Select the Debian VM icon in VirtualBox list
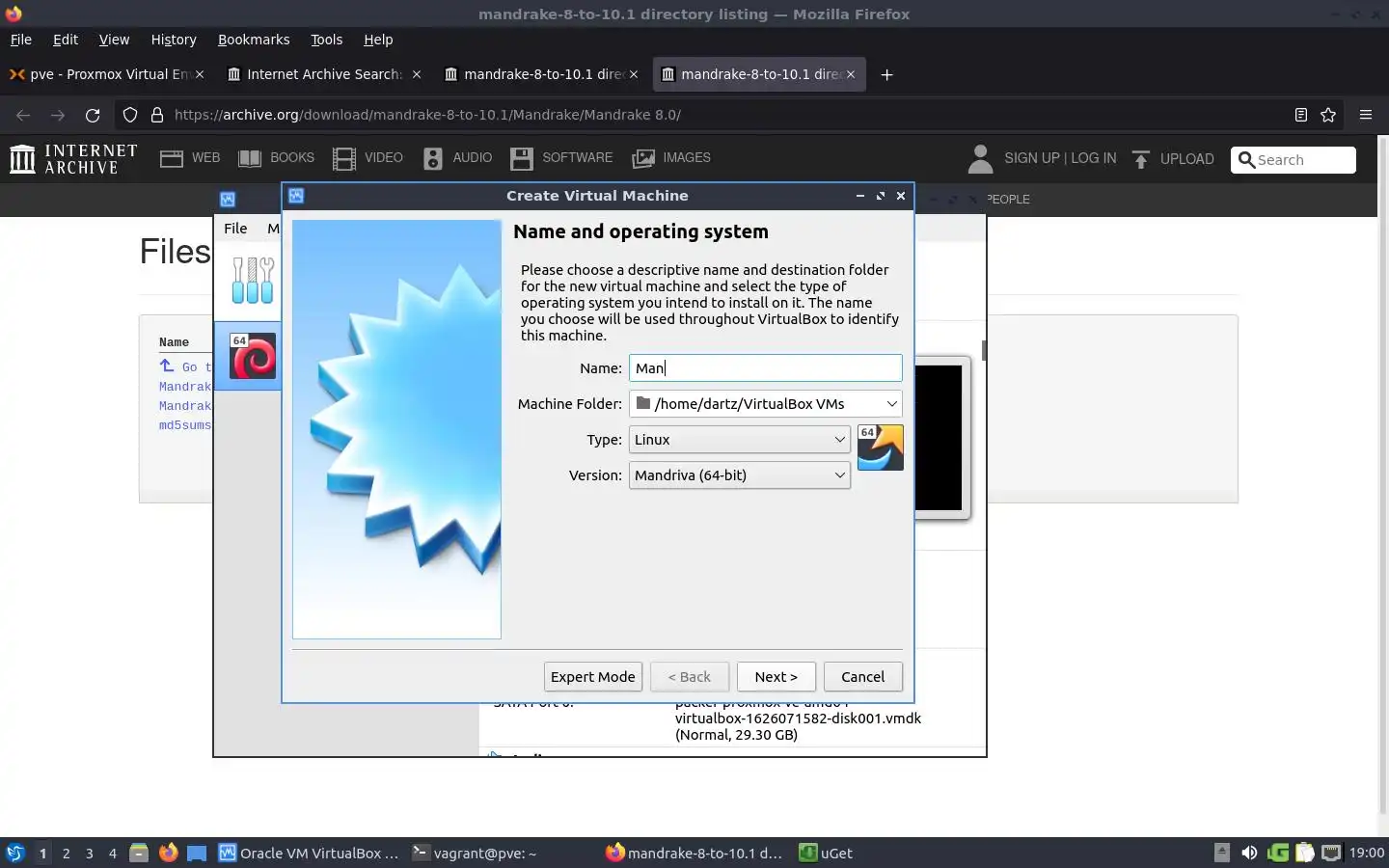The height and width of the screenshot is (868, 1389). (x=253, y=356)
